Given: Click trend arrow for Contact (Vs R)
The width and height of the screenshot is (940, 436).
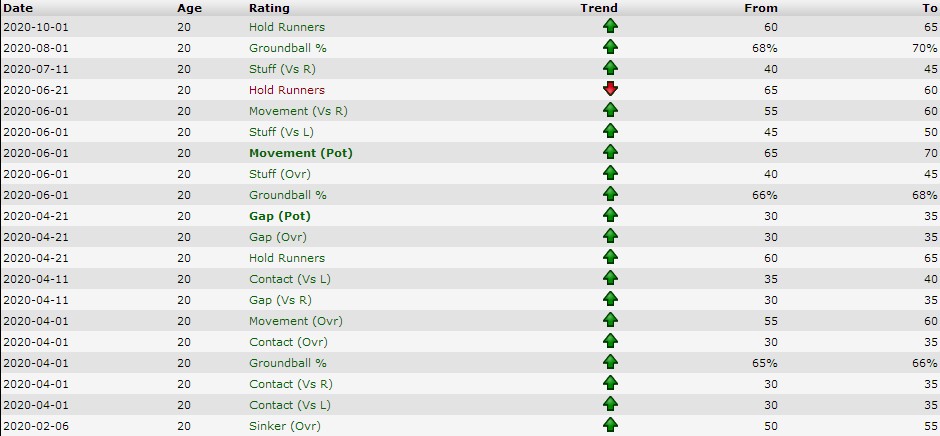Looking at the screenshot, I should [610, 384].
